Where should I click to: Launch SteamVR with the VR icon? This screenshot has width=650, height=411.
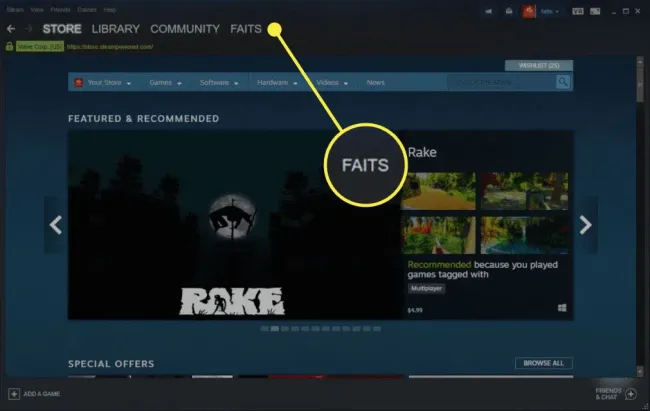pos(578,11)
